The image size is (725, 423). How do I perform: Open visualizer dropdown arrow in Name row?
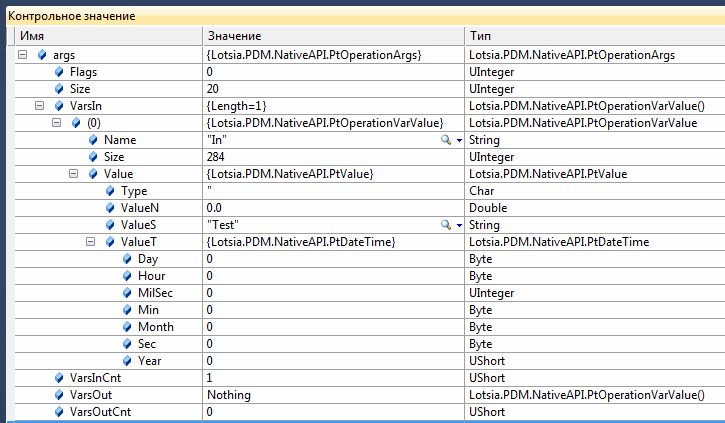point(459,140)
